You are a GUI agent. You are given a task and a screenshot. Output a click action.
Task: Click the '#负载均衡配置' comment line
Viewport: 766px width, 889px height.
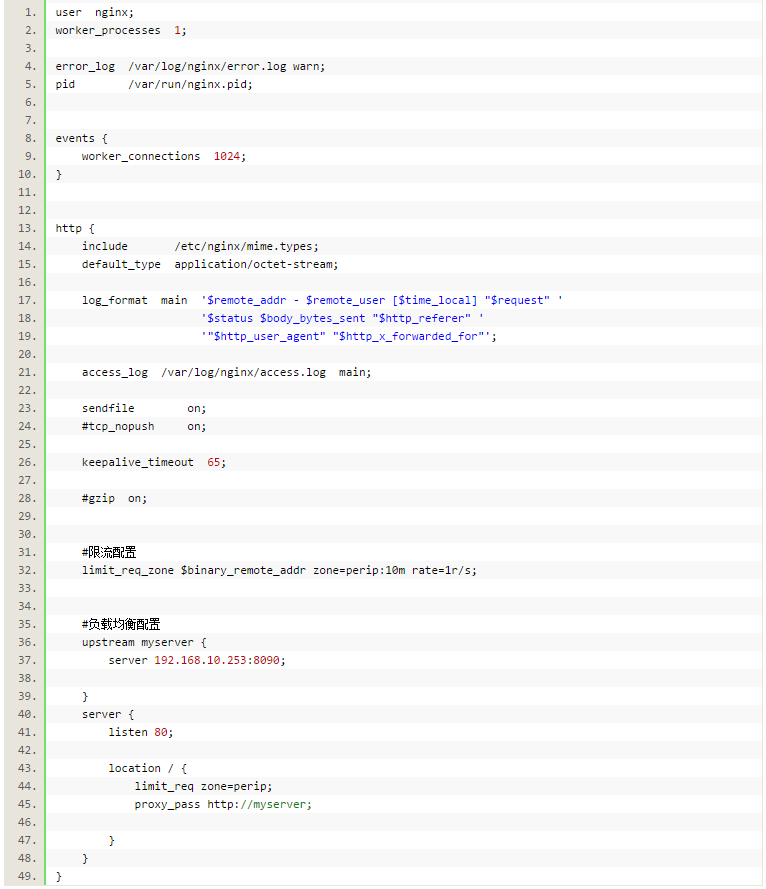click(x=121, y=624)
